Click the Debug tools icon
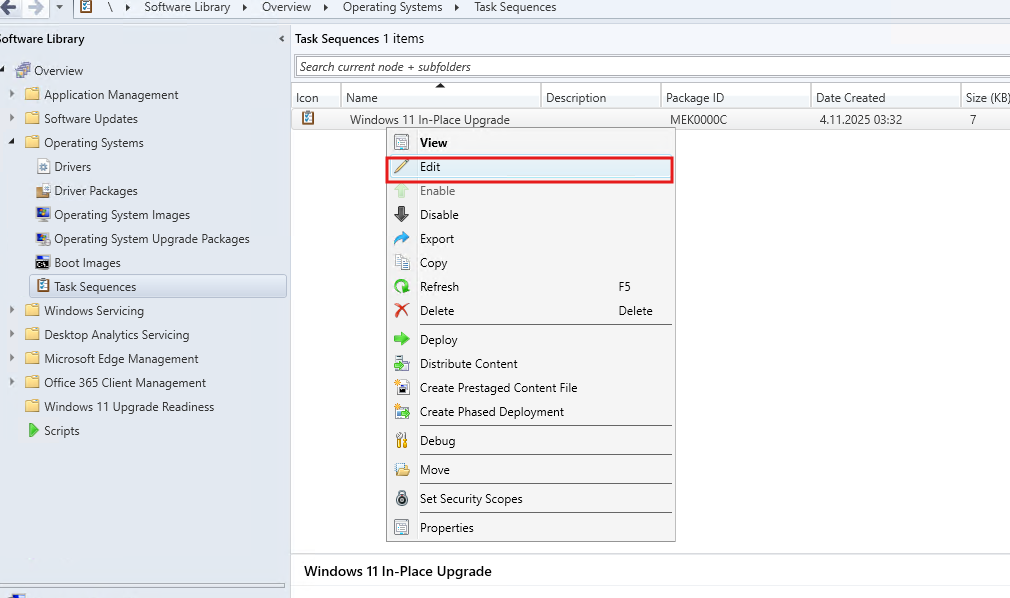The height and width of the screenshot is (598, 1010). (402, 441)
